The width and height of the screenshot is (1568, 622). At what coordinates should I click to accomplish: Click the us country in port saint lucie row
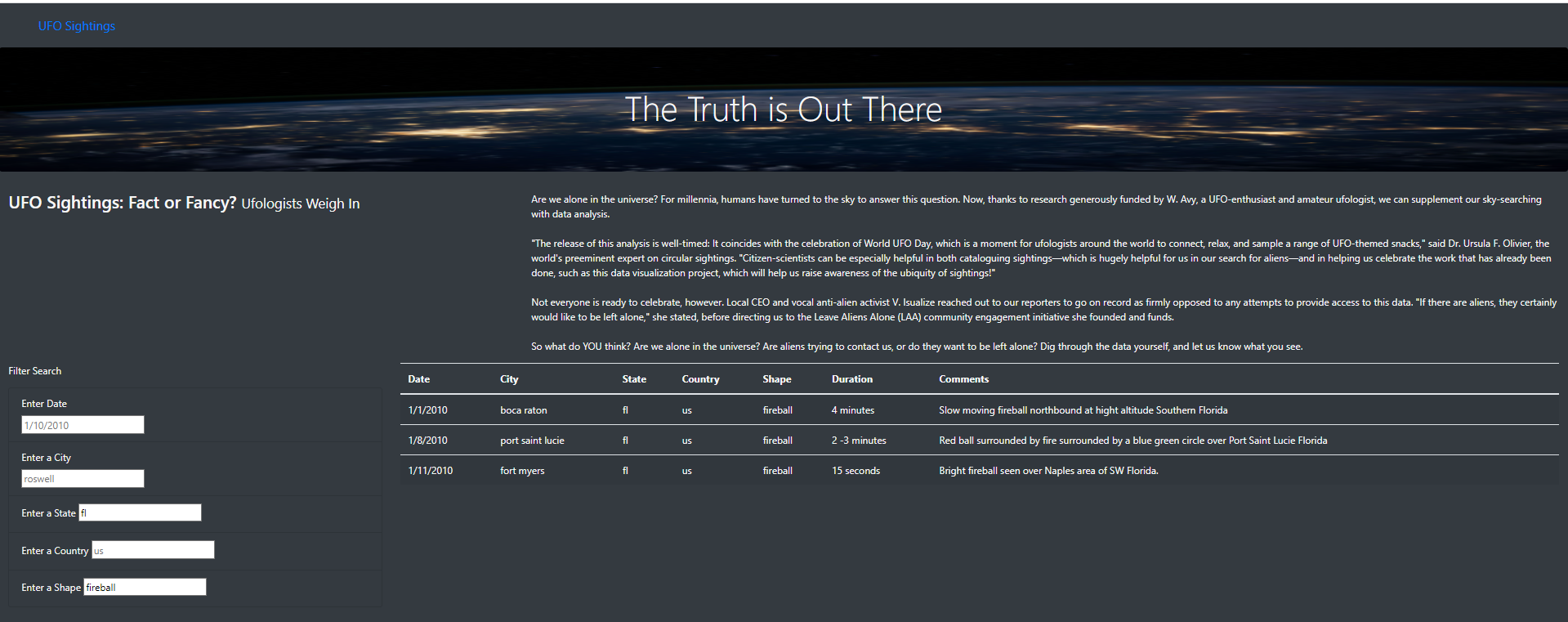click(686, 441)
